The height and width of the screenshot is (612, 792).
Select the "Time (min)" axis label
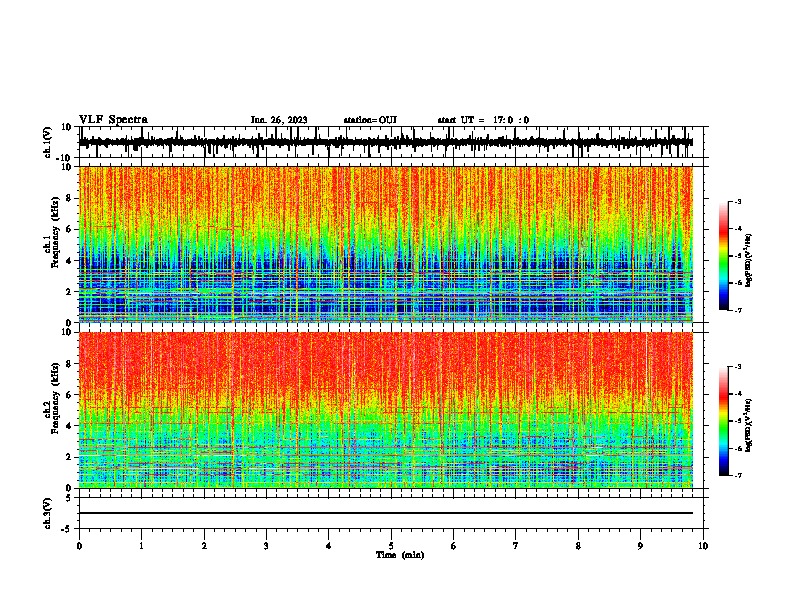(x=400, y=555)
